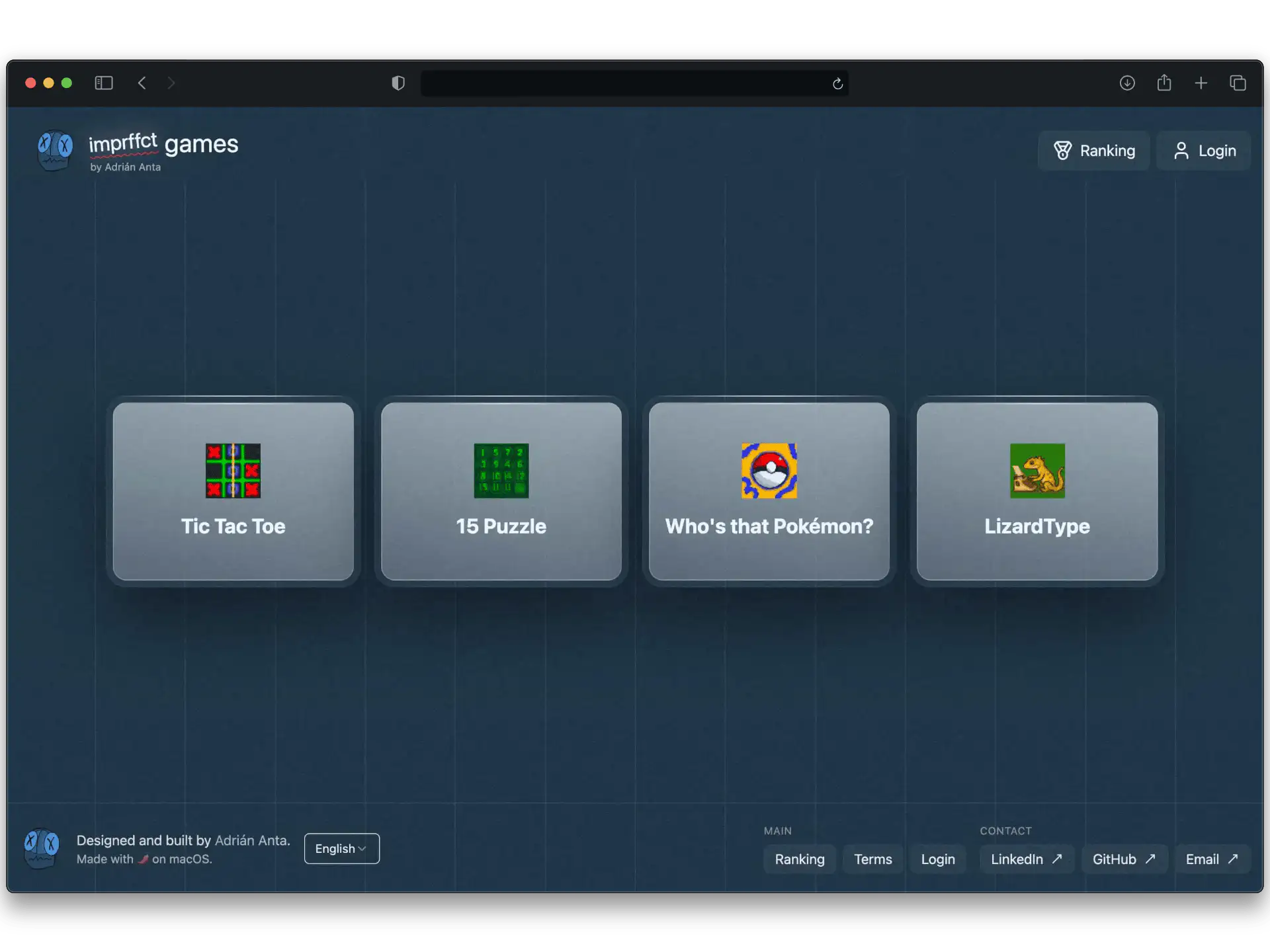The width and height of the screenshot is (1270, 952).
Task: Click the header Login button
Action: pos(1205,151)
